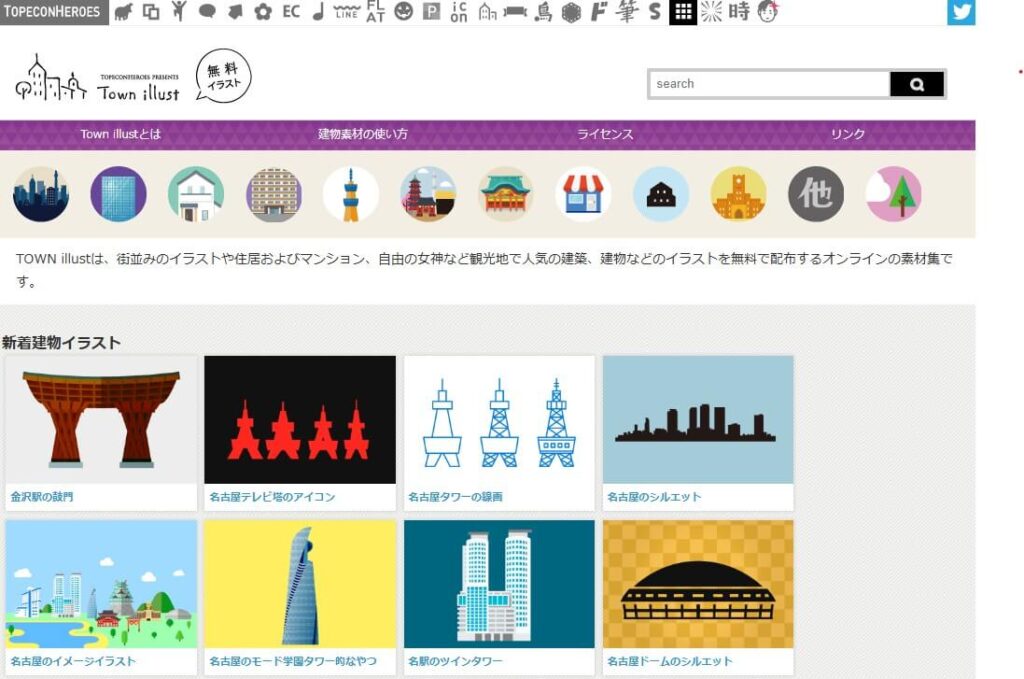Image resolution: width=1024 pixels, height=679 pixels.
Task: Click the Twitter icon in the top bar
Action: pyautogui.click(x=960, y=12)
